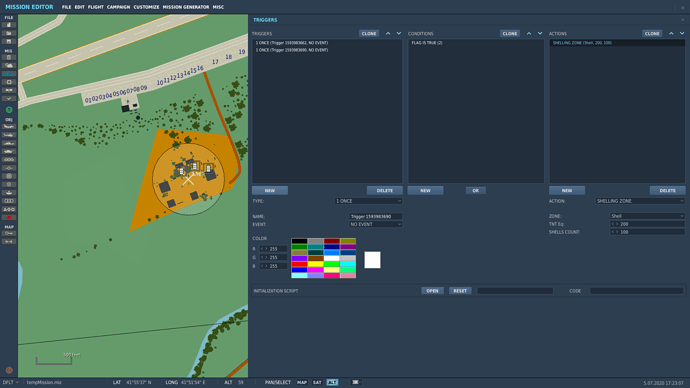Click the green round fly mission icon
Image resolution: width=690 pixels, height=388 pixels.
[9, 110]
